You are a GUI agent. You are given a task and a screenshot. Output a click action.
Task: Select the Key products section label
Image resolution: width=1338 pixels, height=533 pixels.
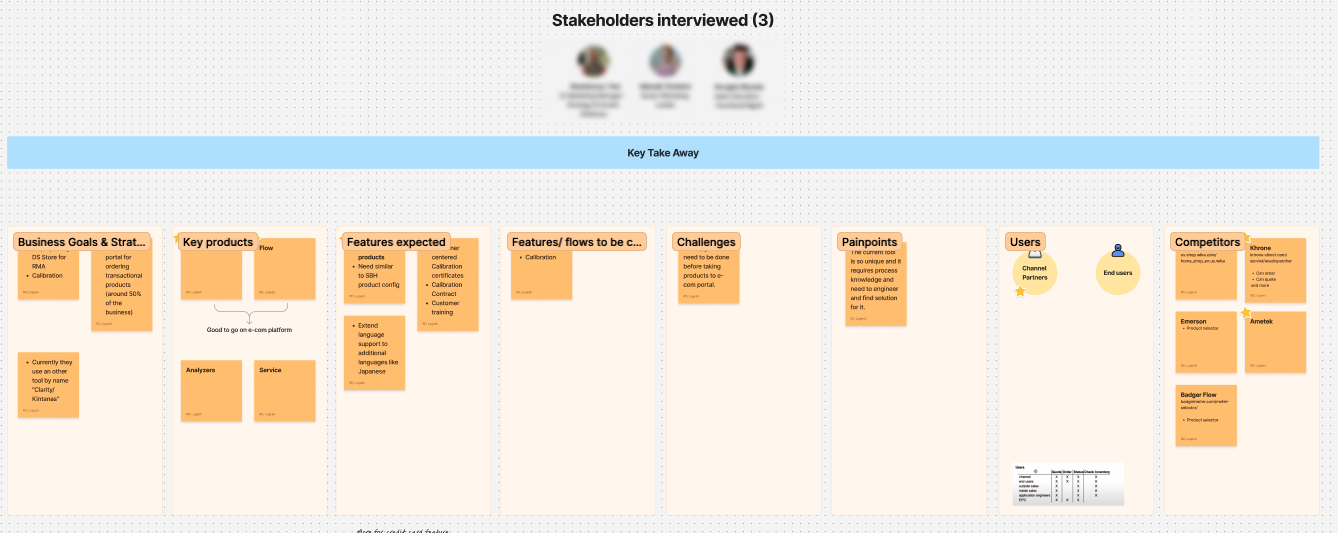(217, 242)
